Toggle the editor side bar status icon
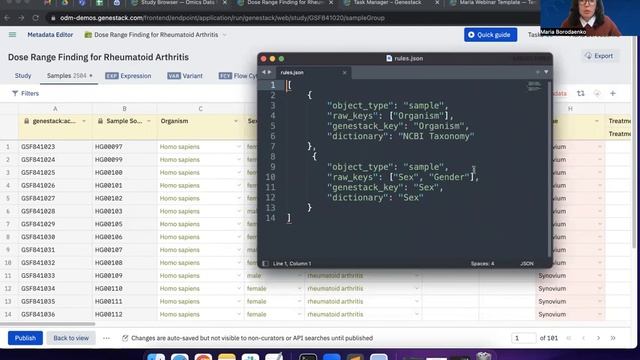Image resolution: width=640 pixels, height=360 pixels. point(265,264)
